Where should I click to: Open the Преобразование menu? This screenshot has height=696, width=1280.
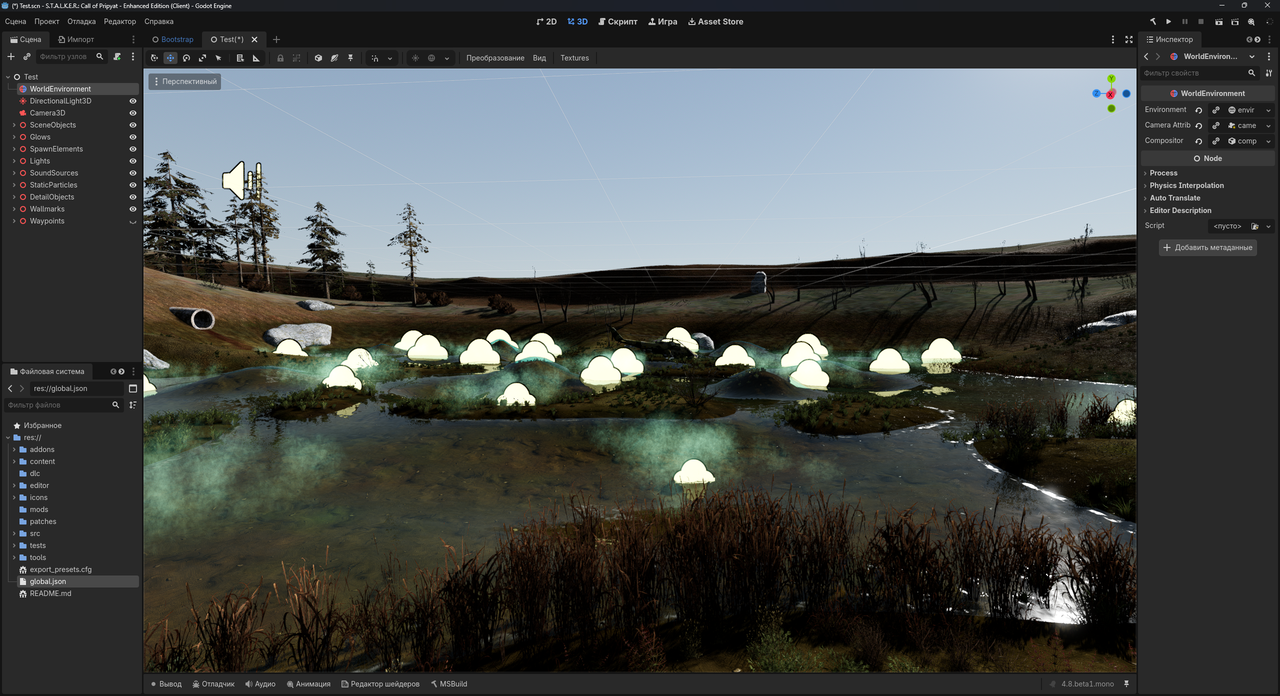pyautogui.click(x=495, y=58)
